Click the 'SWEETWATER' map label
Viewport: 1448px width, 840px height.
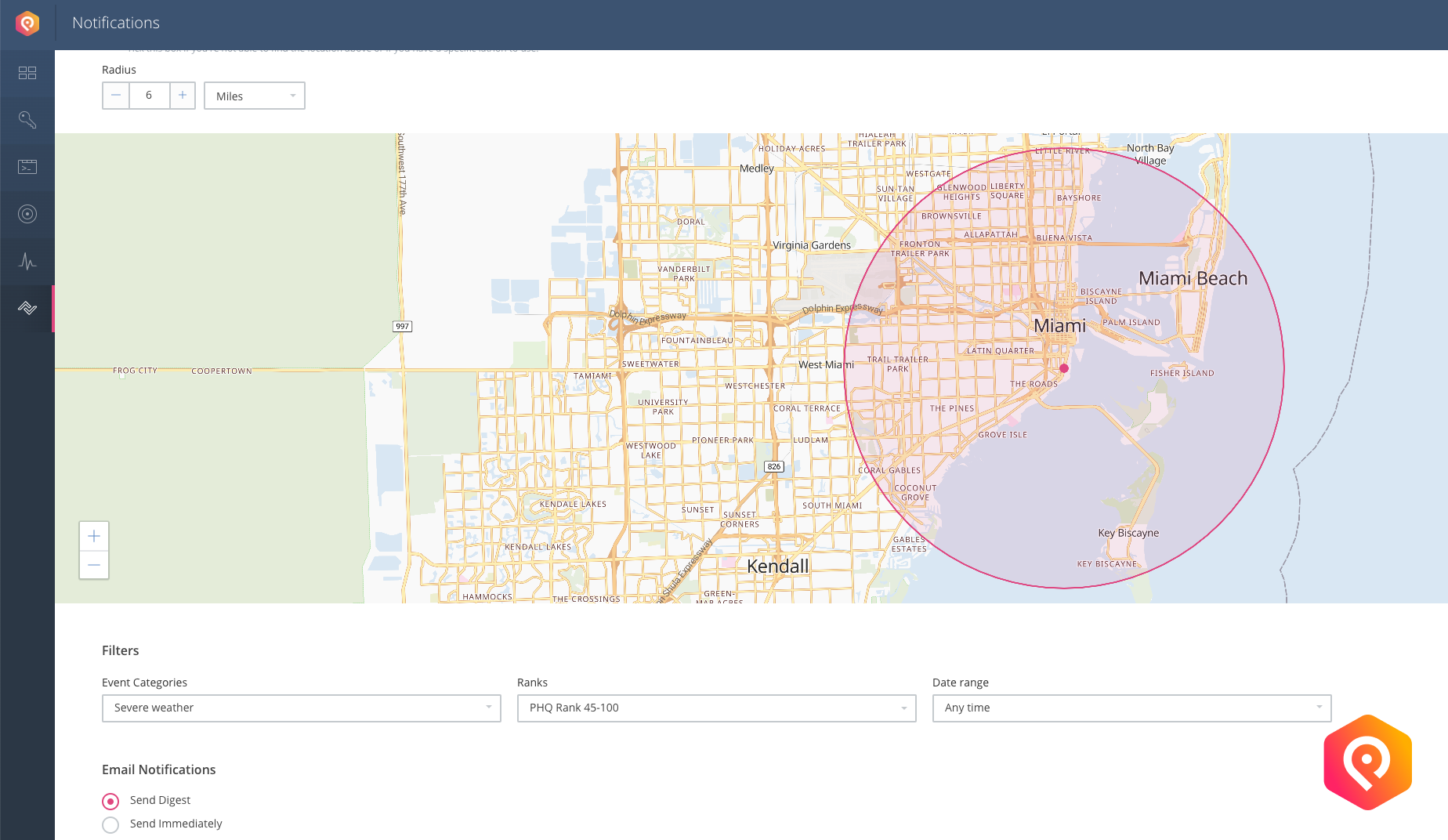coord(650,364)
